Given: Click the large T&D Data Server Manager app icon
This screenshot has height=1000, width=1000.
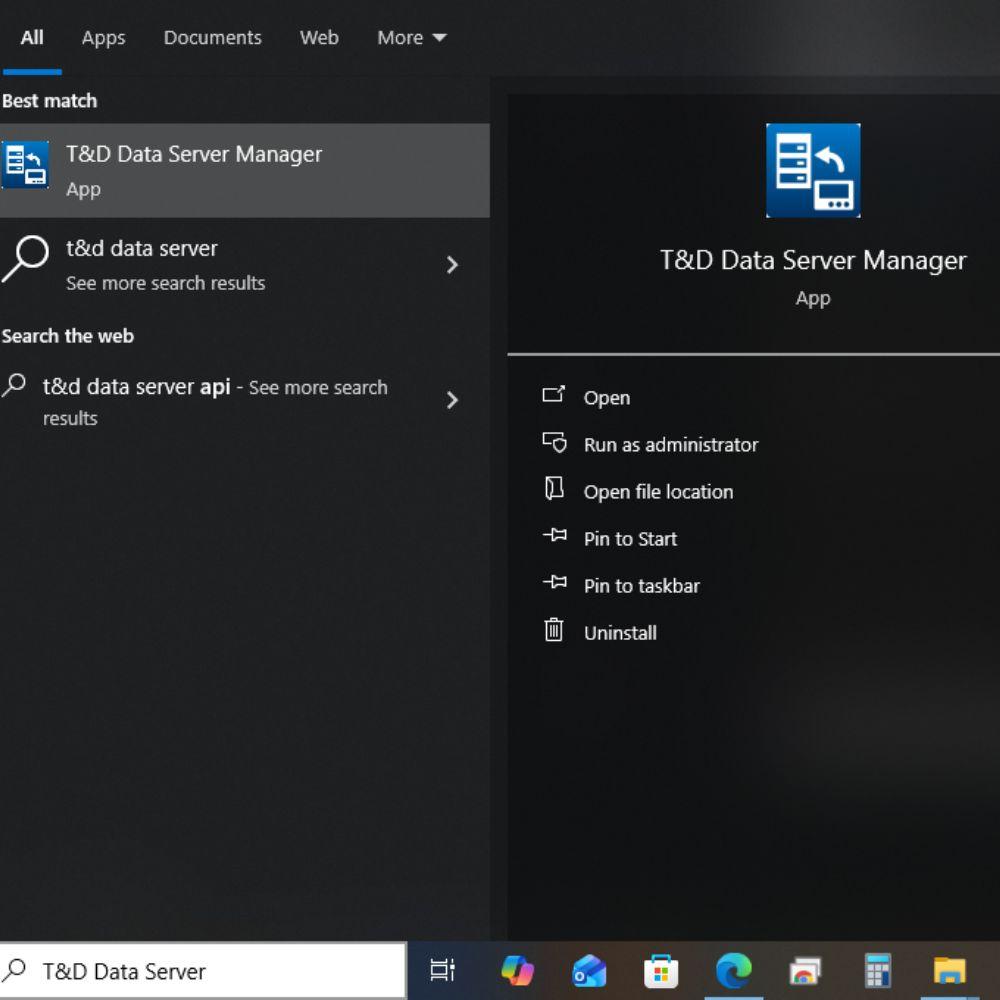Looking at the screenshot, I should point(812,170).
